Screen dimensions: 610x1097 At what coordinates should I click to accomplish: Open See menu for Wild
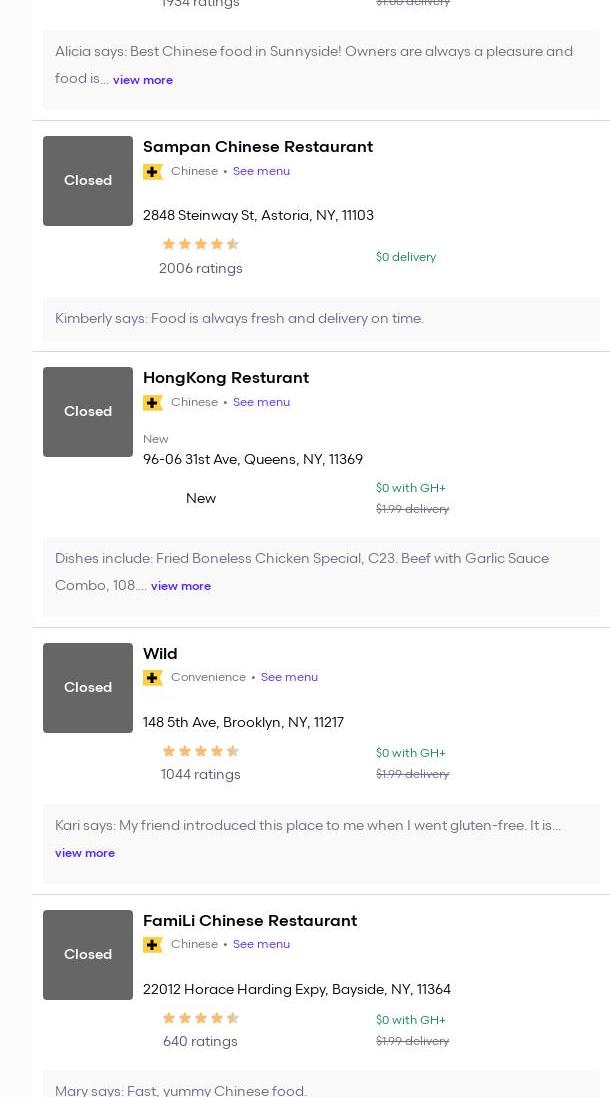tap(289, 677)
